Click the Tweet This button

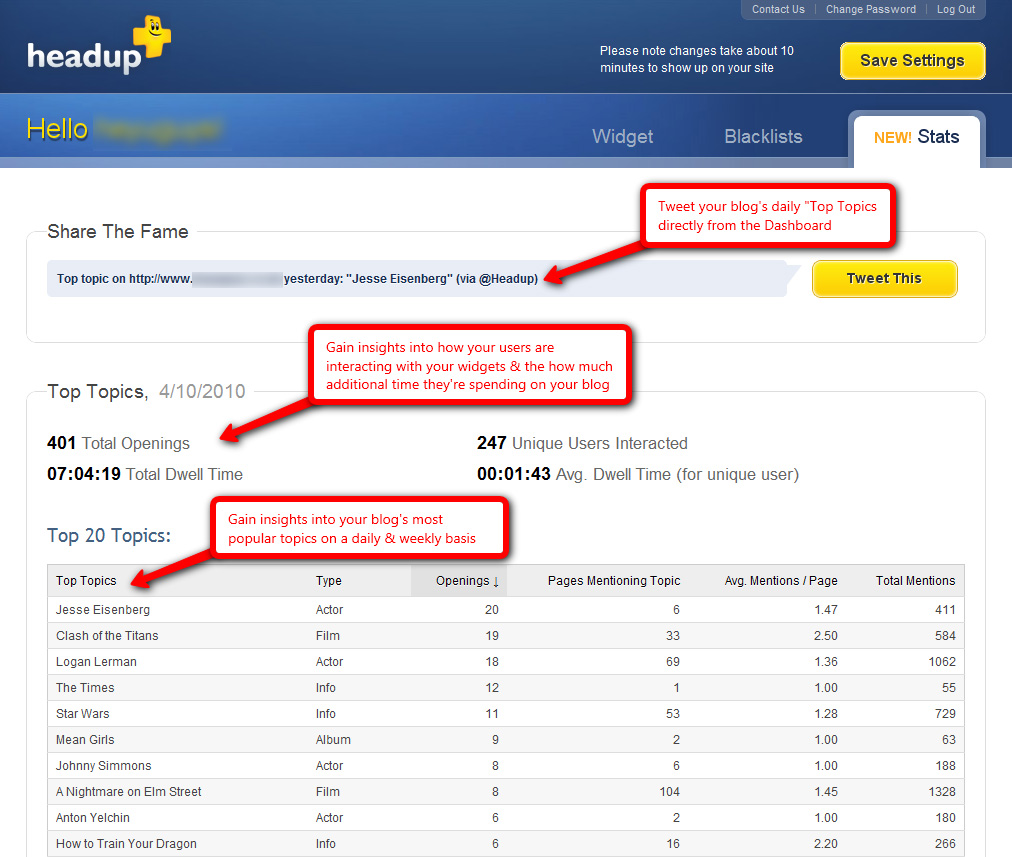pyautogui.click(x=884, y=279)
